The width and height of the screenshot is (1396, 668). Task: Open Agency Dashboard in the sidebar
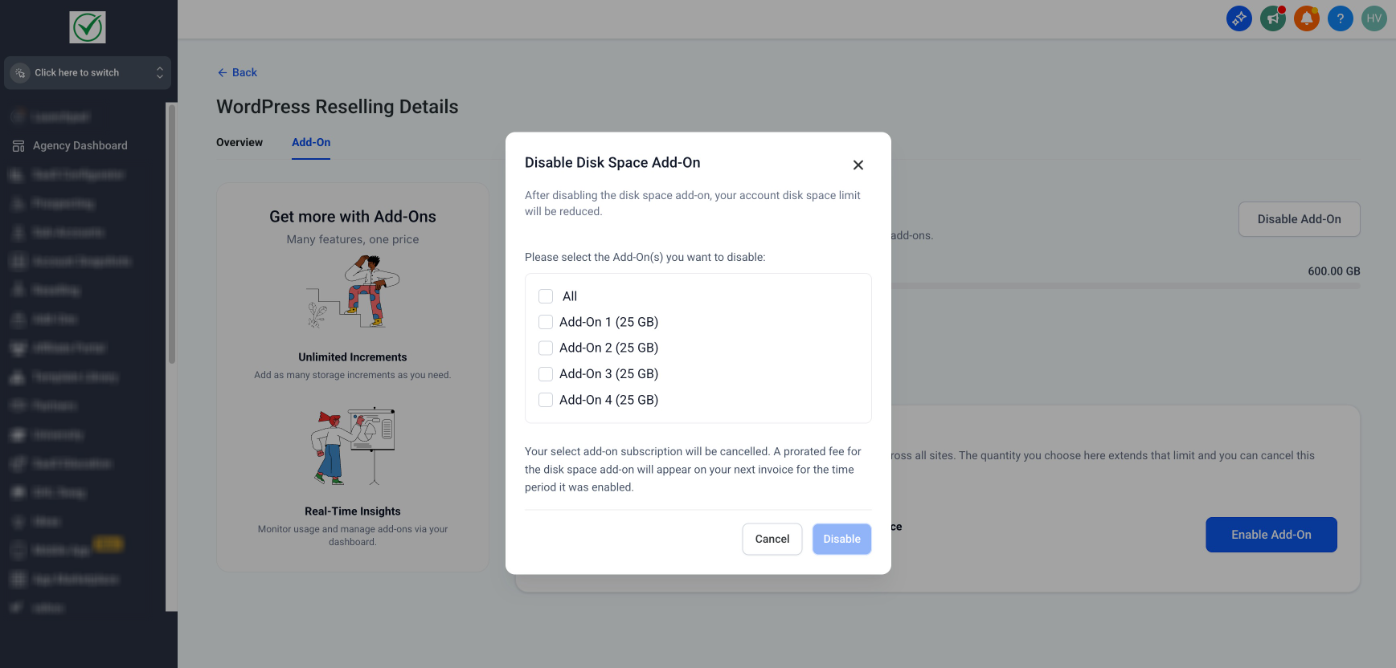(x=80, y=146)
